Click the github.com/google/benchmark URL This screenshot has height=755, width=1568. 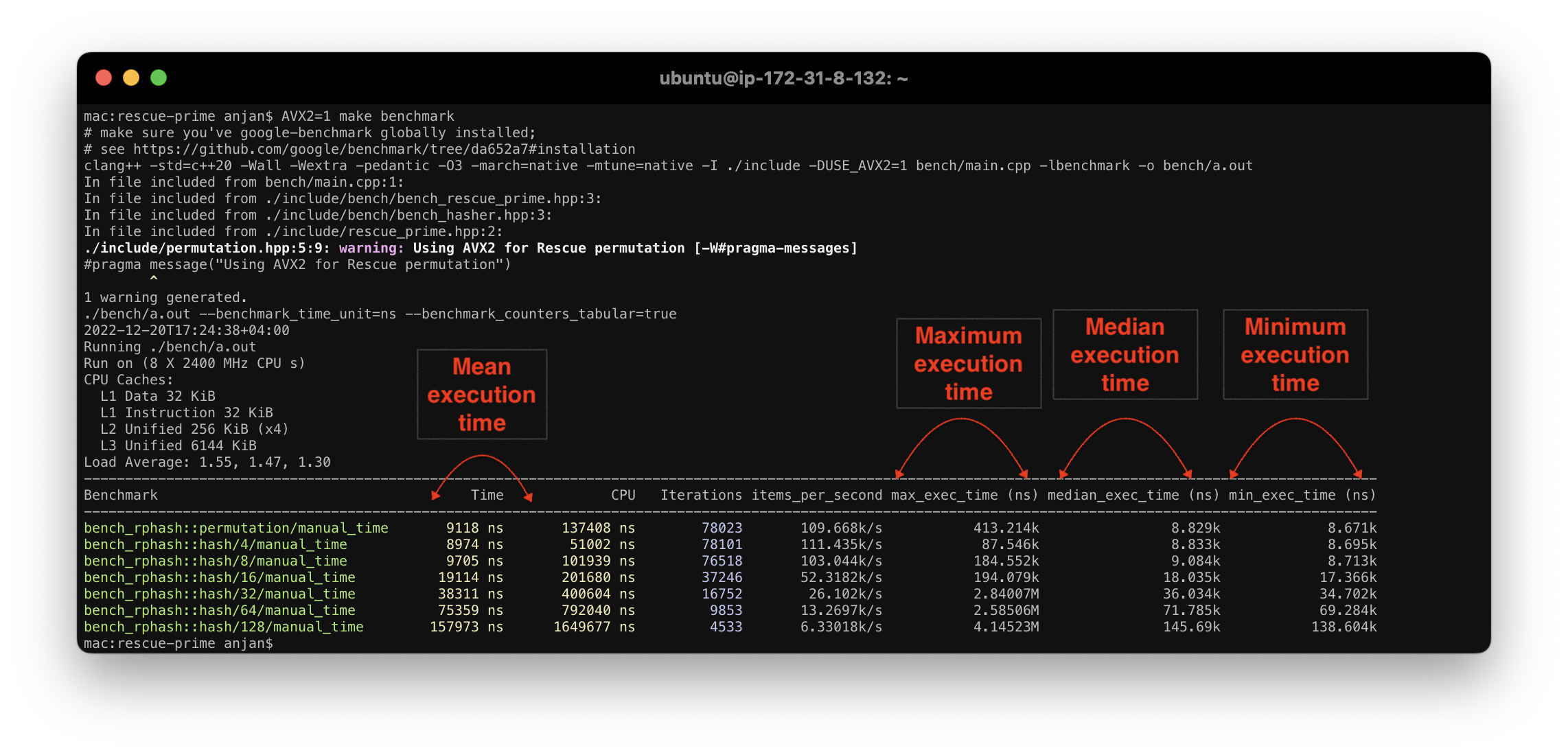(384, 149)
